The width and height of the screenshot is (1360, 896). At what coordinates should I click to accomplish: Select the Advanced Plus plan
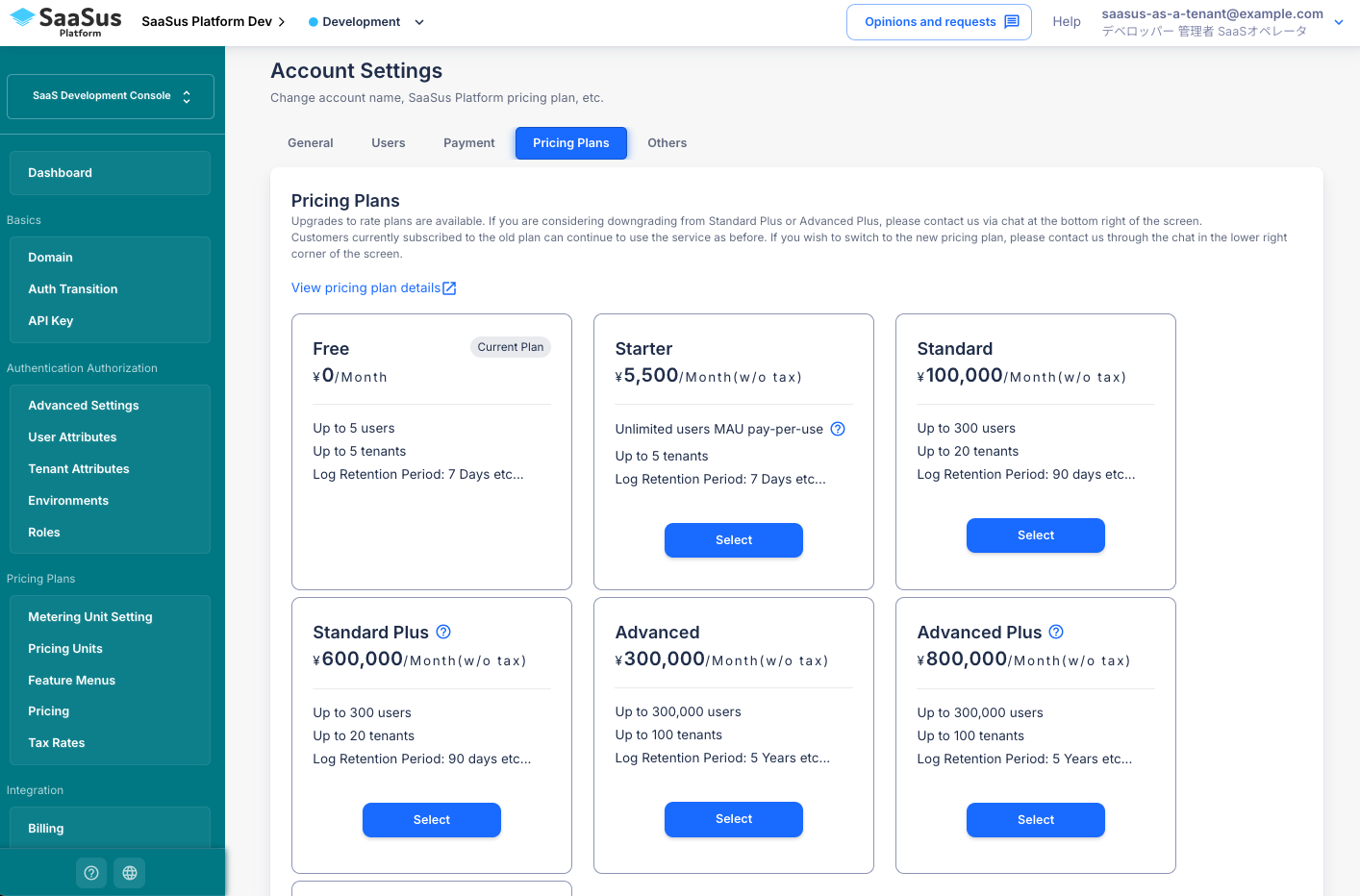click(1036, 820)
